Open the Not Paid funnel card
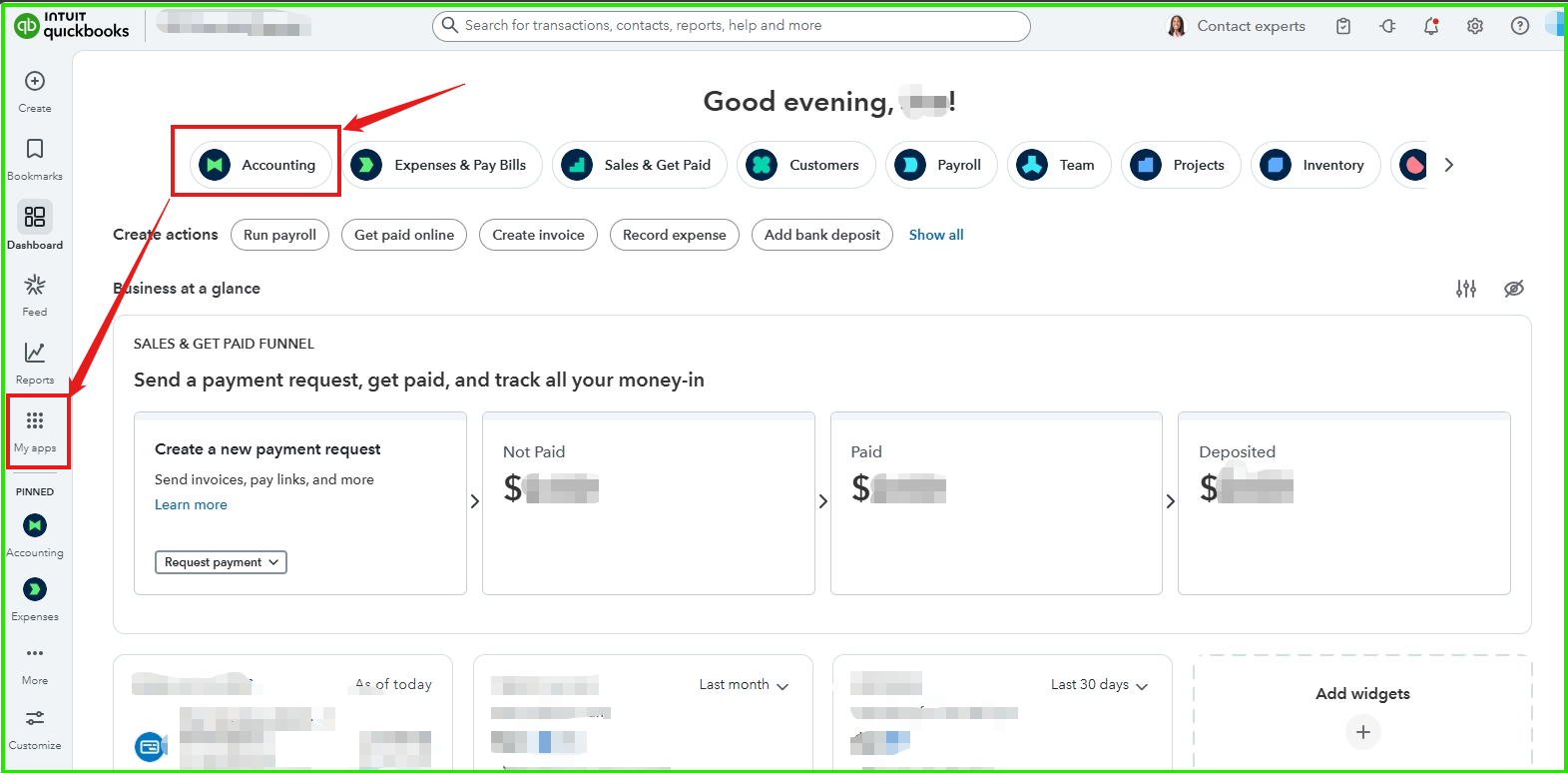The height and width of the screenshot is (773, 1568). click(x=649, y=503)
